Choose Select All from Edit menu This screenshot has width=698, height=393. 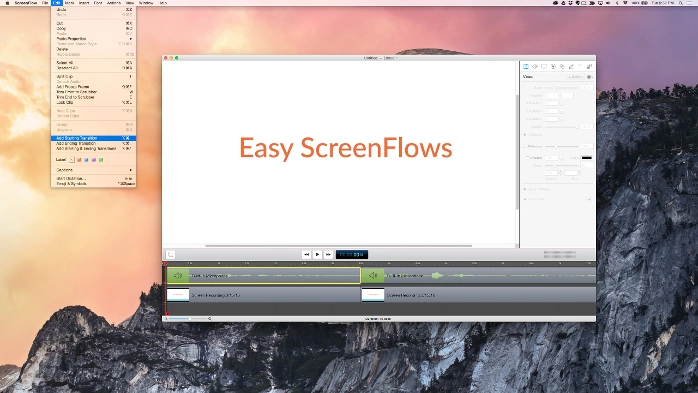[93, 63]
